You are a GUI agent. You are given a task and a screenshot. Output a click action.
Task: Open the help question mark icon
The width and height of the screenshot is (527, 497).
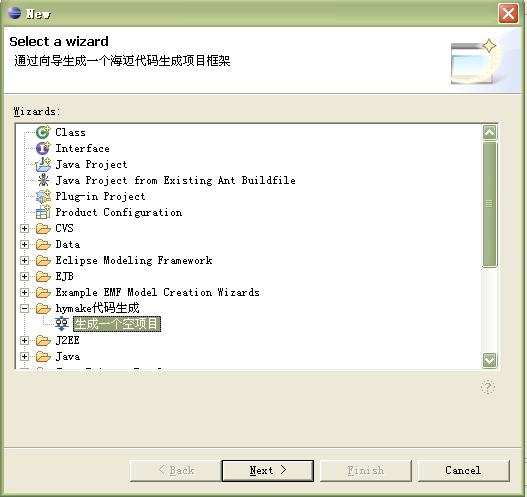[488, 387]
